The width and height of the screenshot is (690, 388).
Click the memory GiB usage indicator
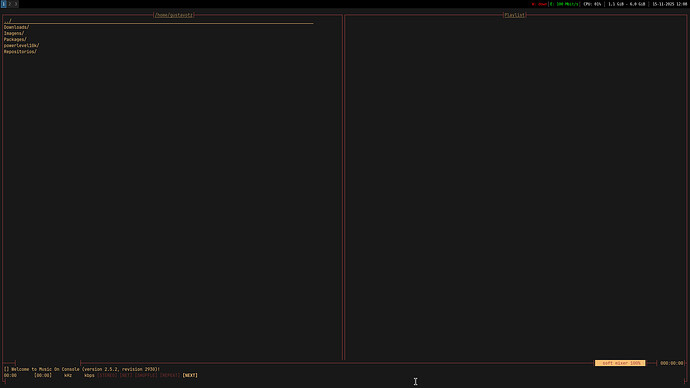coord(627,4)
